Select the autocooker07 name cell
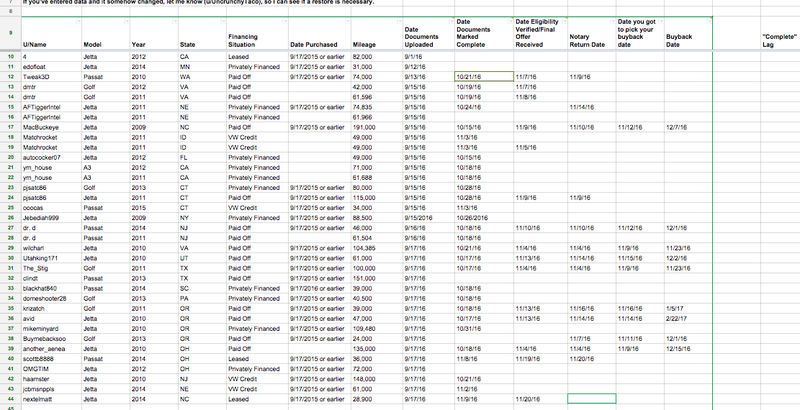Image resolution: width=800 pixels, height=410 pixels. 51,158
